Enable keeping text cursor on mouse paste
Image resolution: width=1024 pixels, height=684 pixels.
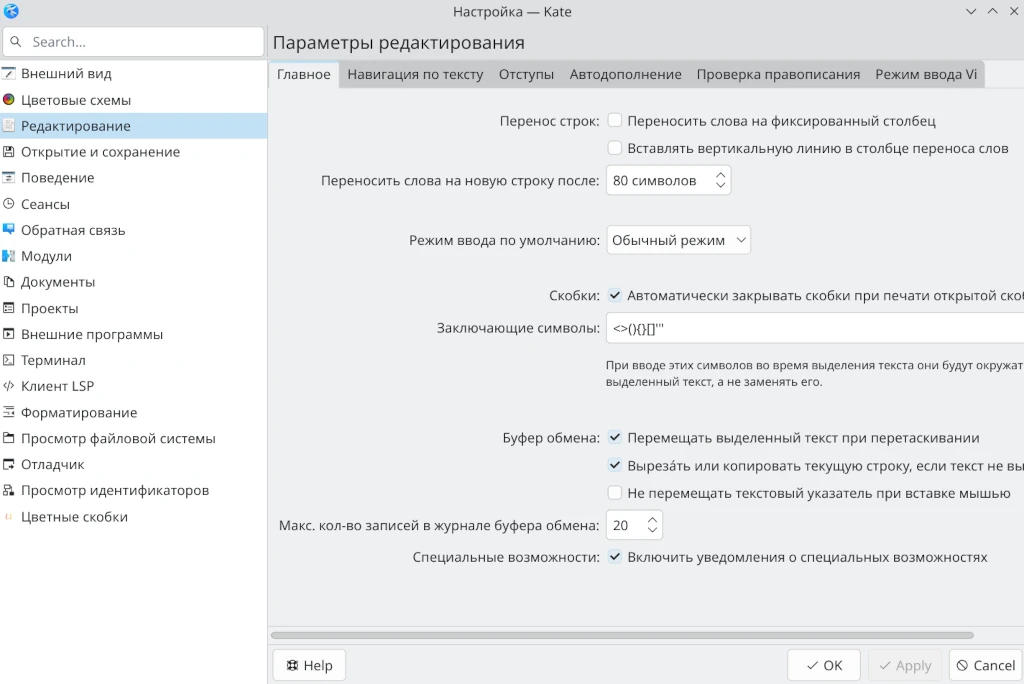coord(614,493)
